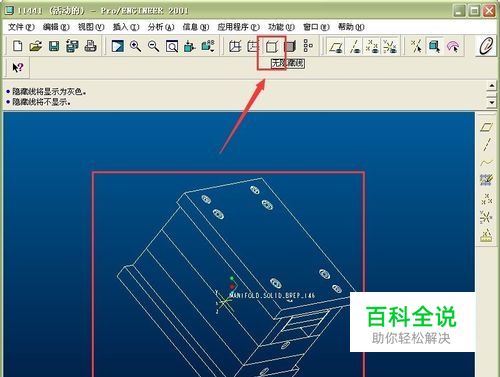Create a datum axis from right toolbar
Screen dimensions: 500x377
pyautogui.click(x=487, y=145)
